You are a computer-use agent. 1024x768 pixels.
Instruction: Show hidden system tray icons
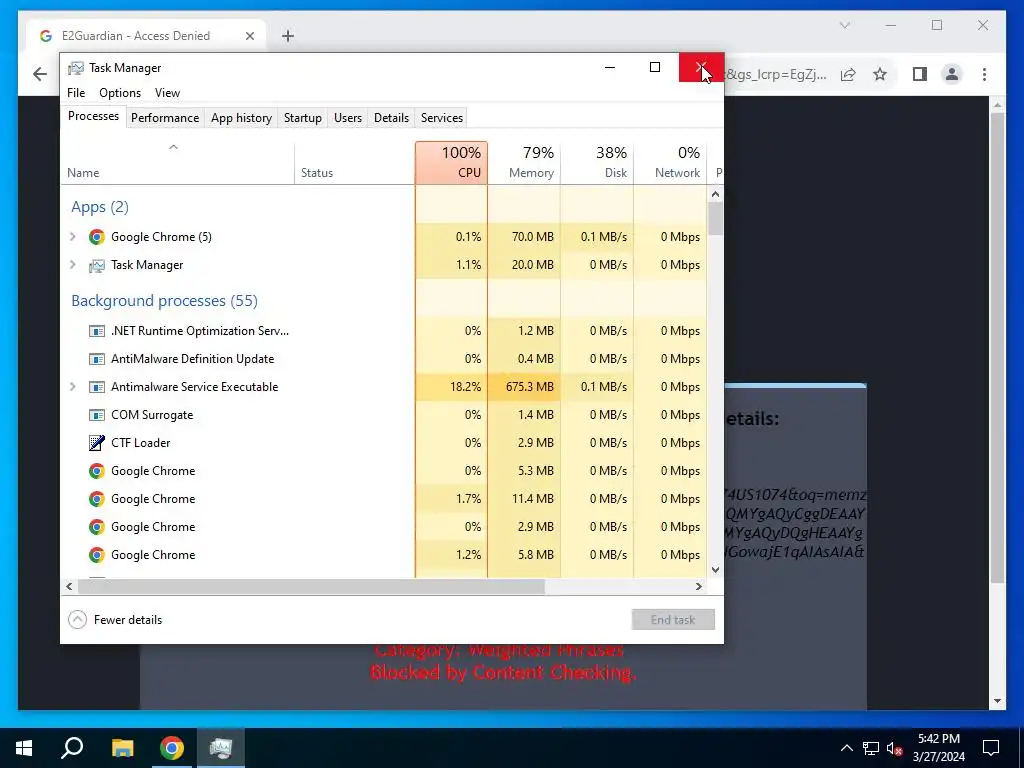[846, 748]
